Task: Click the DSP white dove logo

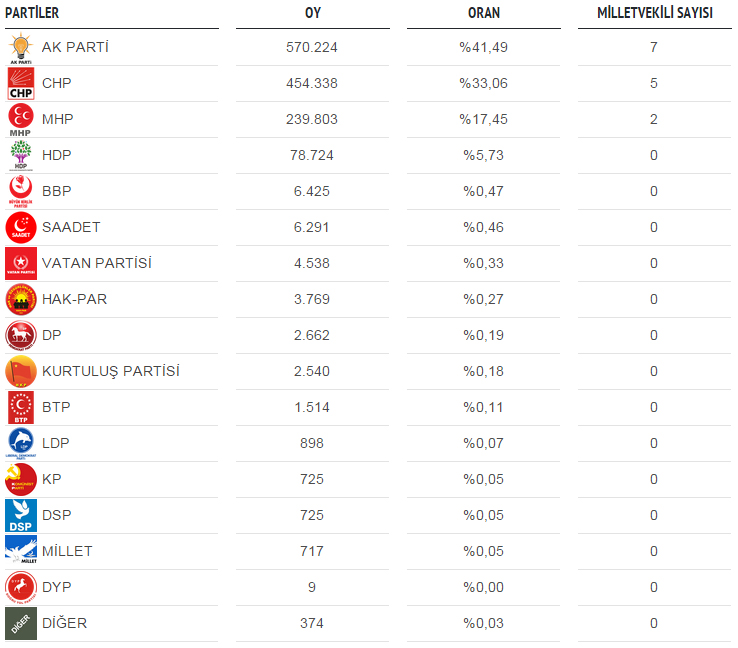Action: click(21, 516)
